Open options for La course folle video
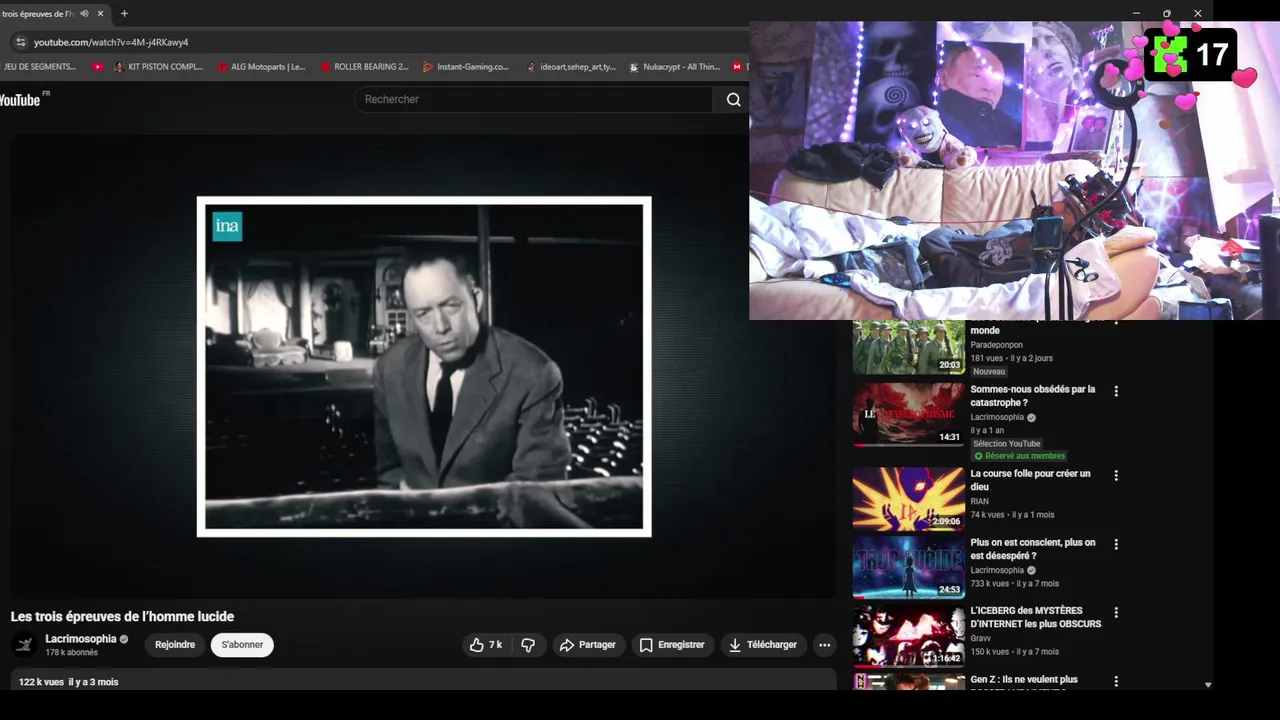The image size is (1280, 720). tap(1116, 476)
